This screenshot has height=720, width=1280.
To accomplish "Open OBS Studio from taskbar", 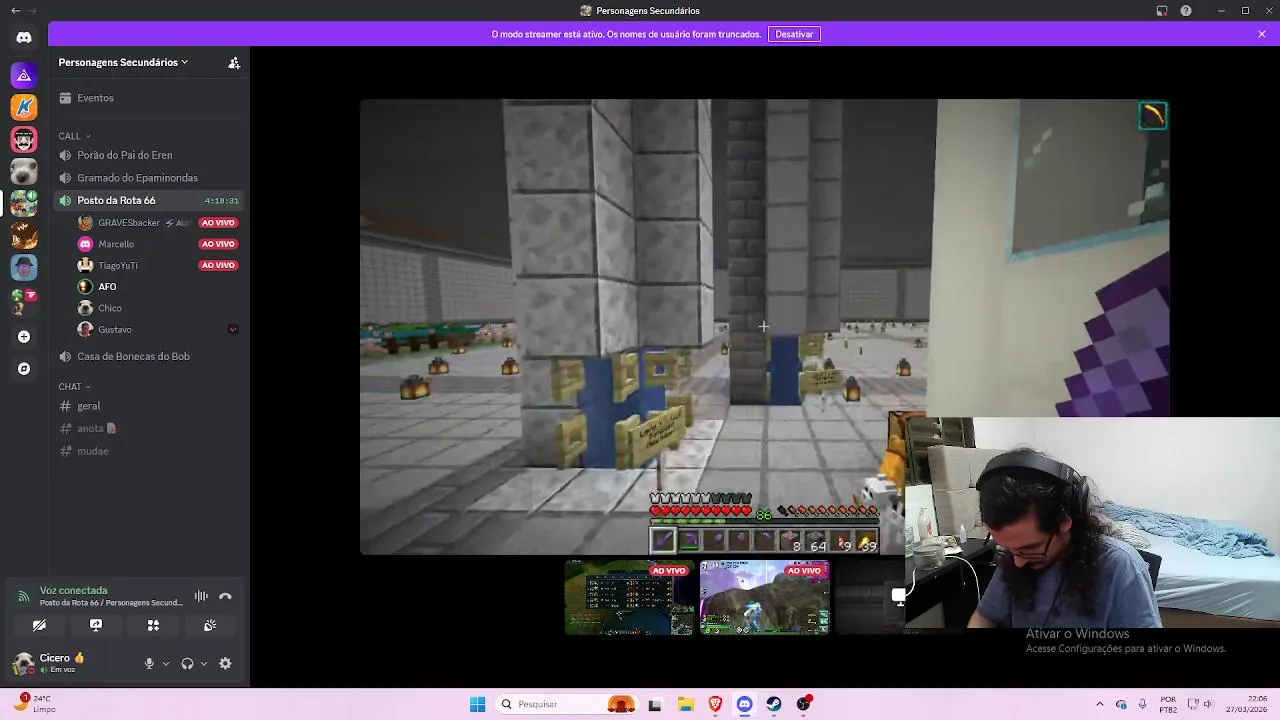I will coord(804,704).
